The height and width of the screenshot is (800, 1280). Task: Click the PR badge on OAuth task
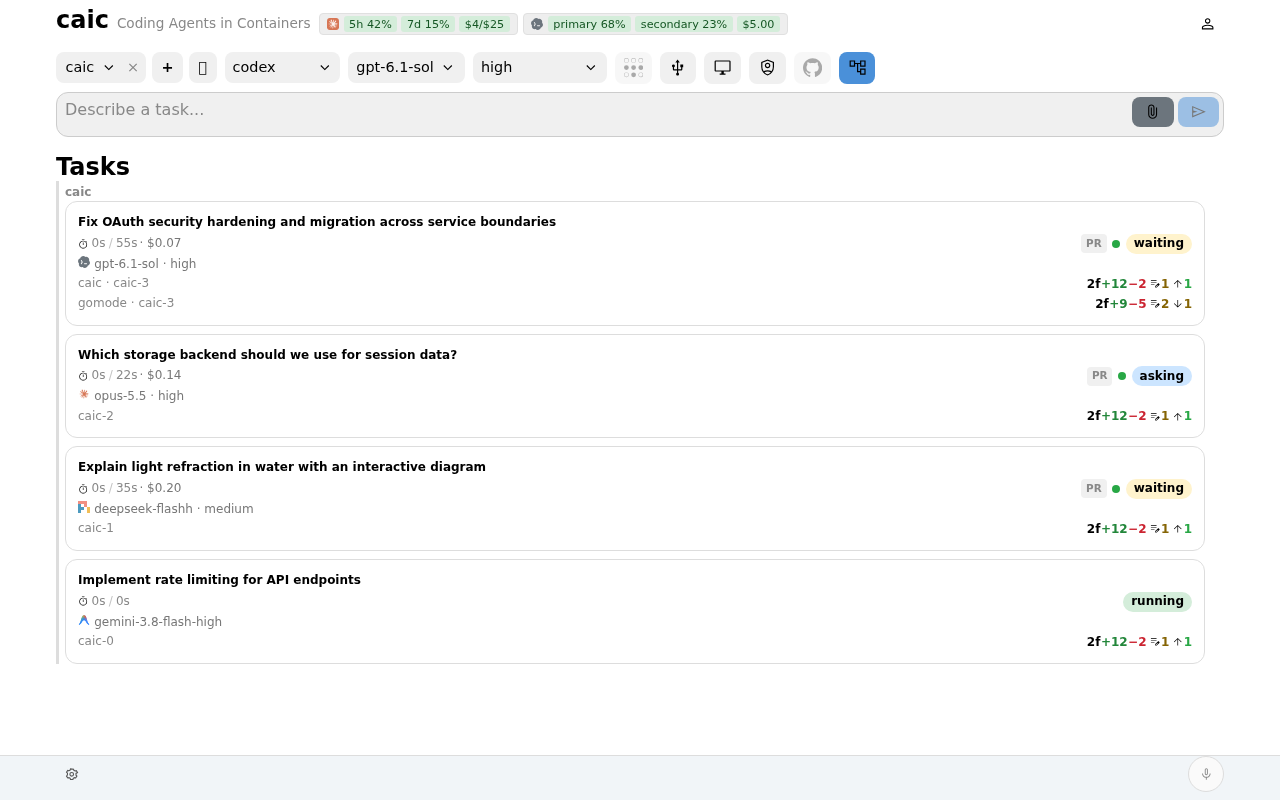click(x=1094, y=243)
